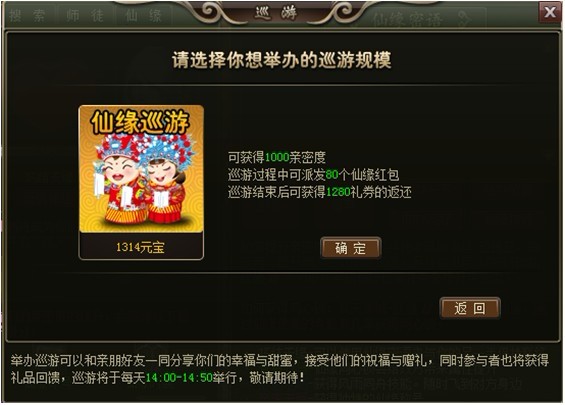Open the faded 仙缘密语 option

click(x=407, y=19)
